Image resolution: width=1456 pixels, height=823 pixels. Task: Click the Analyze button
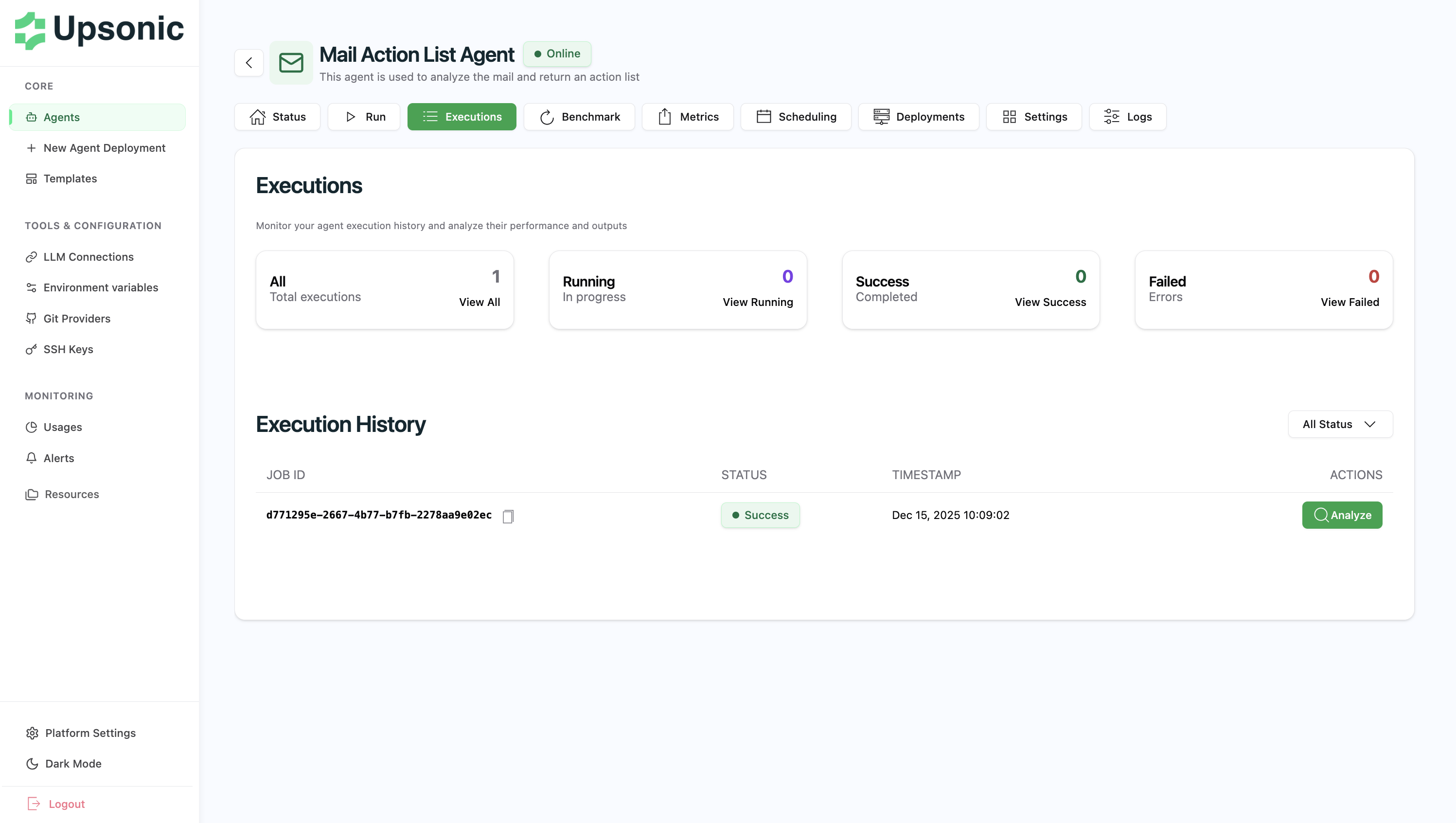(x=1341, y=515)
